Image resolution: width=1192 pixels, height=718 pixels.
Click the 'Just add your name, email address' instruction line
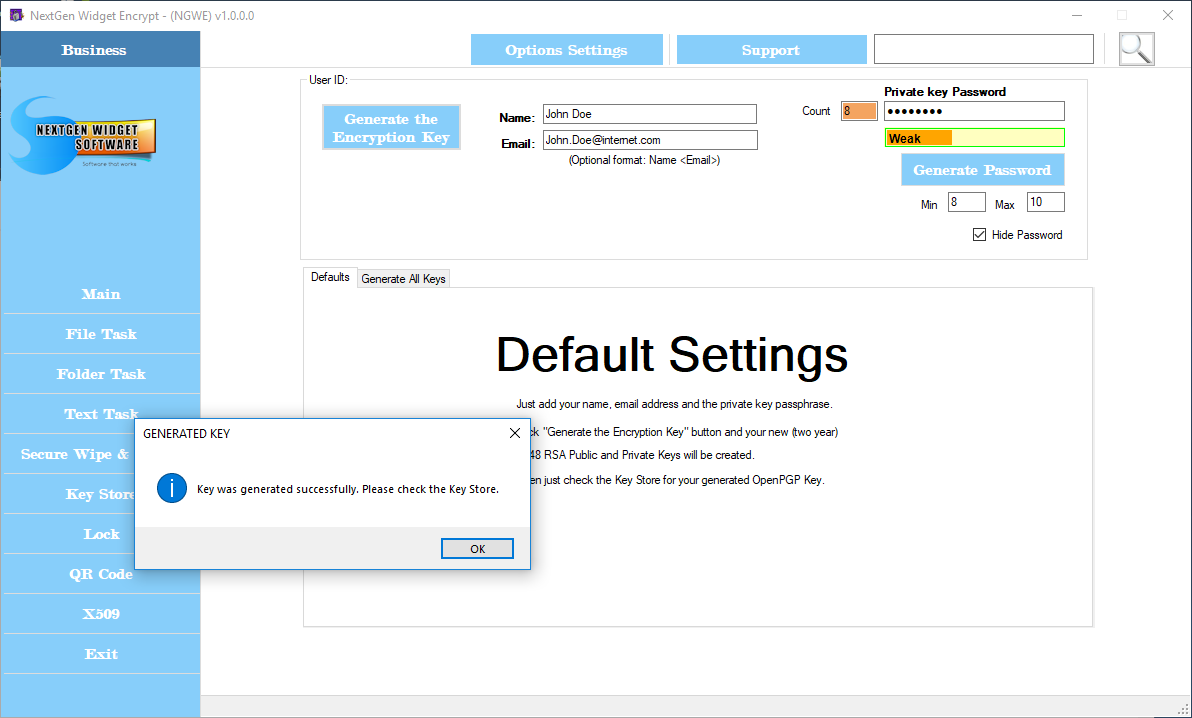[x=674, y=405]
